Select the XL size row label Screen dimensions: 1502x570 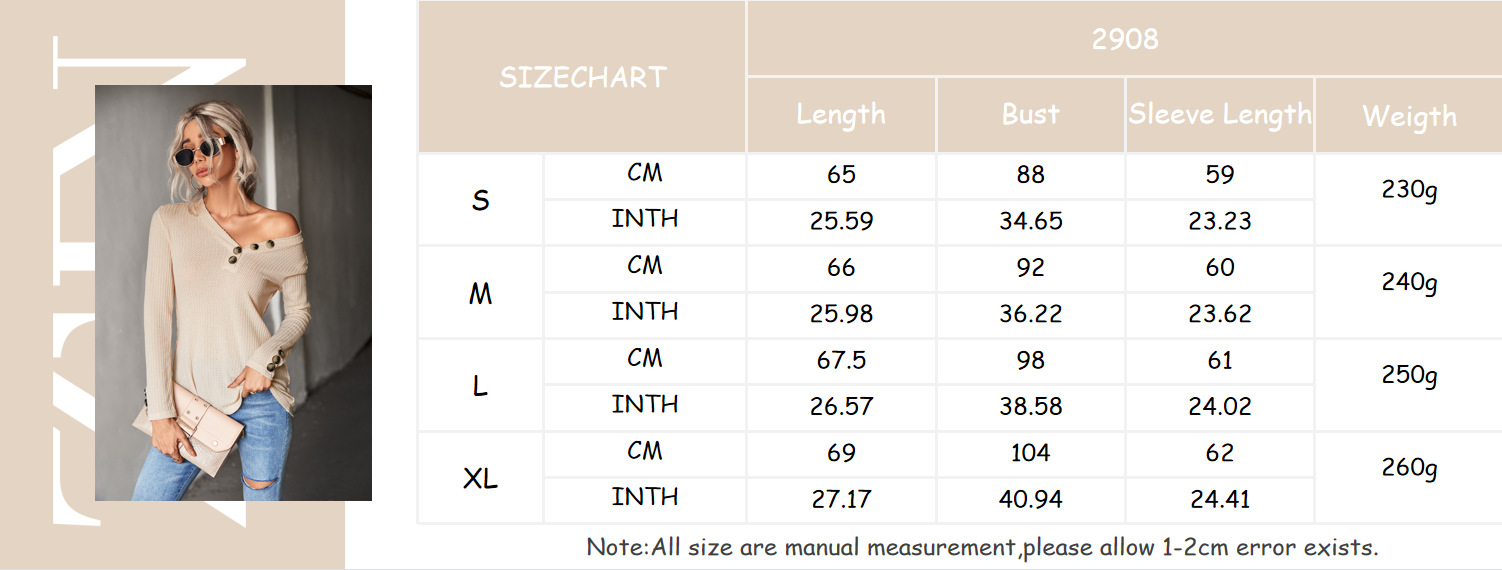[x=480, y=479]
